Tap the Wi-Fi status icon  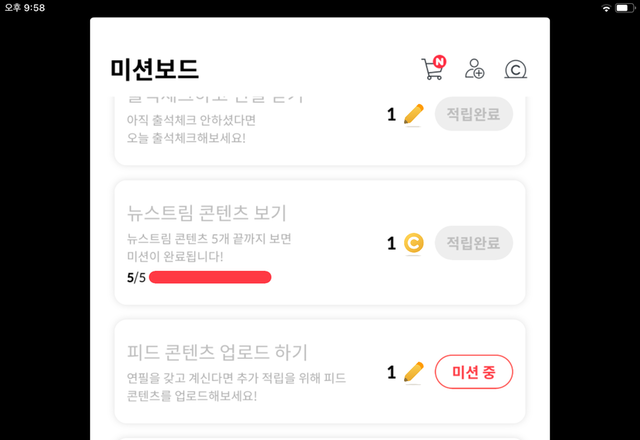pyautogui.click(x=605, y=8)
